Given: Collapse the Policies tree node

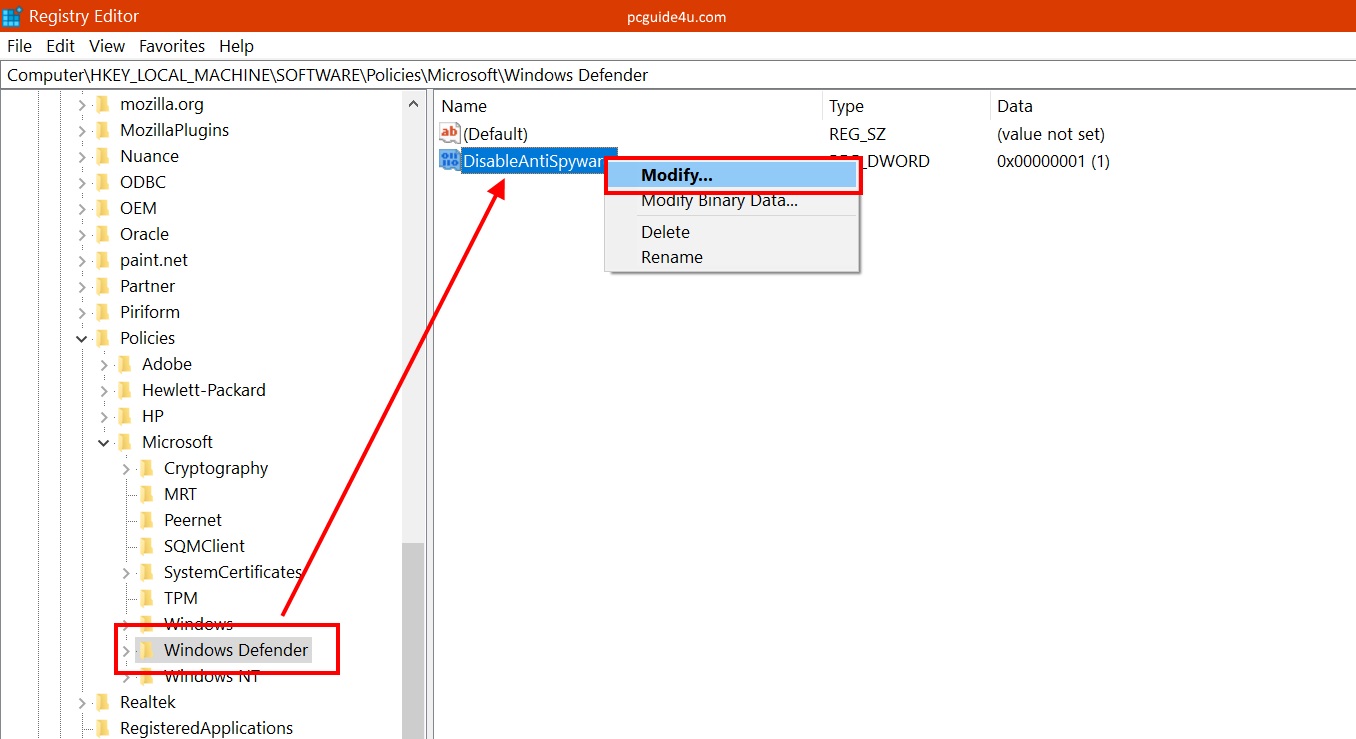Looking at the screenshot, I should click(82, 339).
